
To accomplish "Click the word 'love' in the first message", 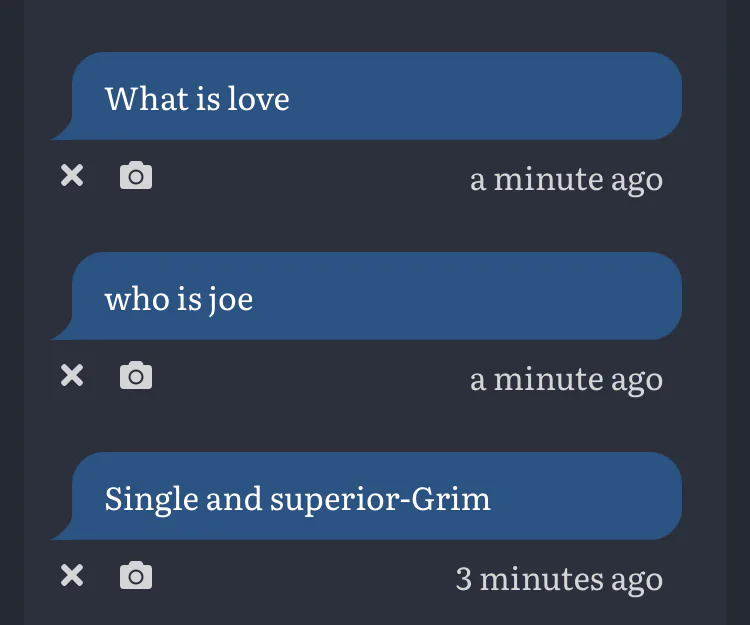I will (x=258, y=99).
